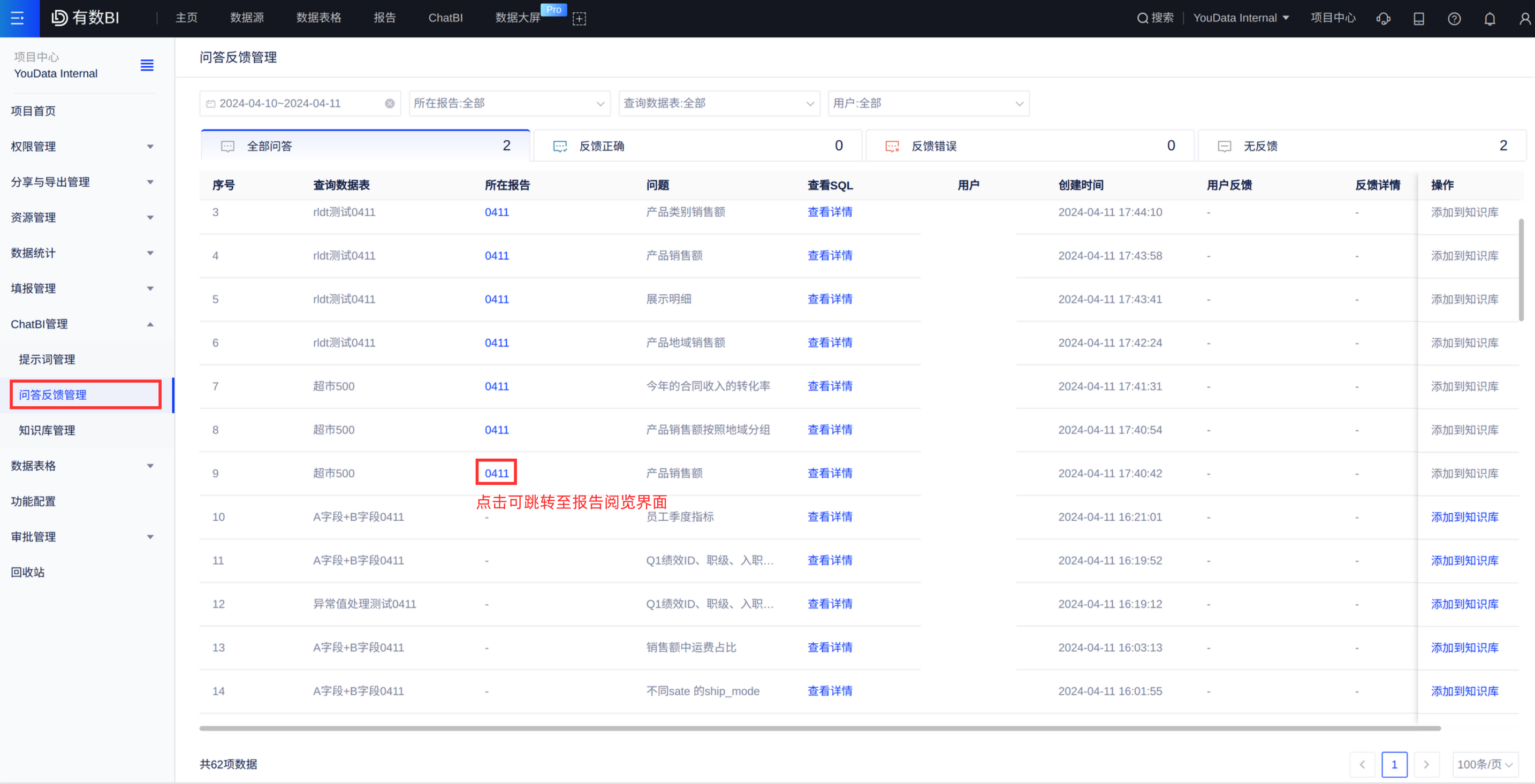1535x784 pixels.
Task: Click 查看详情 for row 9
Action: (x=829, y=473)
